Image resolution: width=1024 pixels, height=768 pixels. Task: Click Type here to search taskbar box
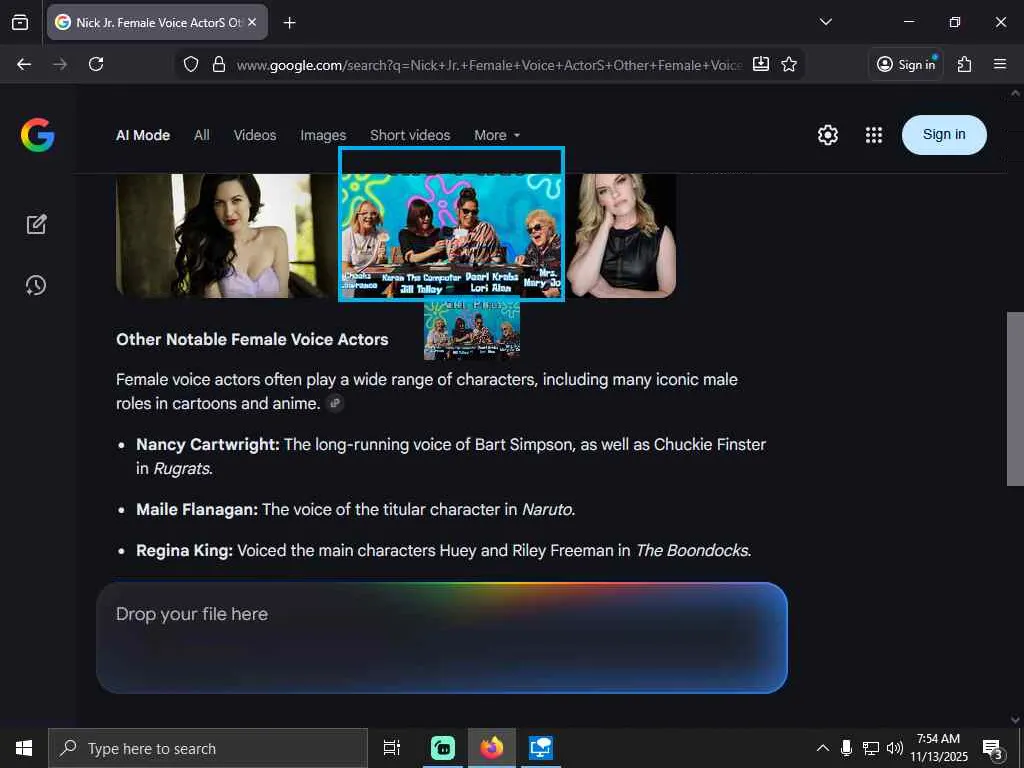[208, 748]
